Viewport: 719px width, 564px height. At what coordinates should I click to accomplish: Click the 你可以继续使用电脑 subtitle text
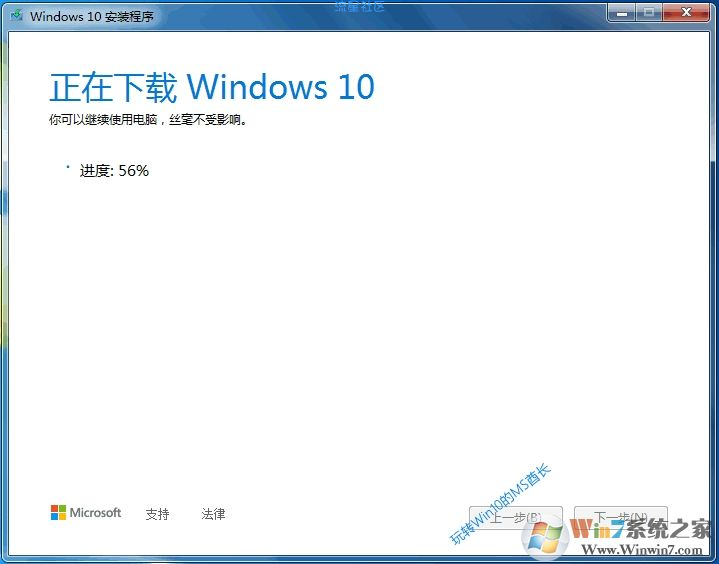pyautogui.click(x=149, y=120)
